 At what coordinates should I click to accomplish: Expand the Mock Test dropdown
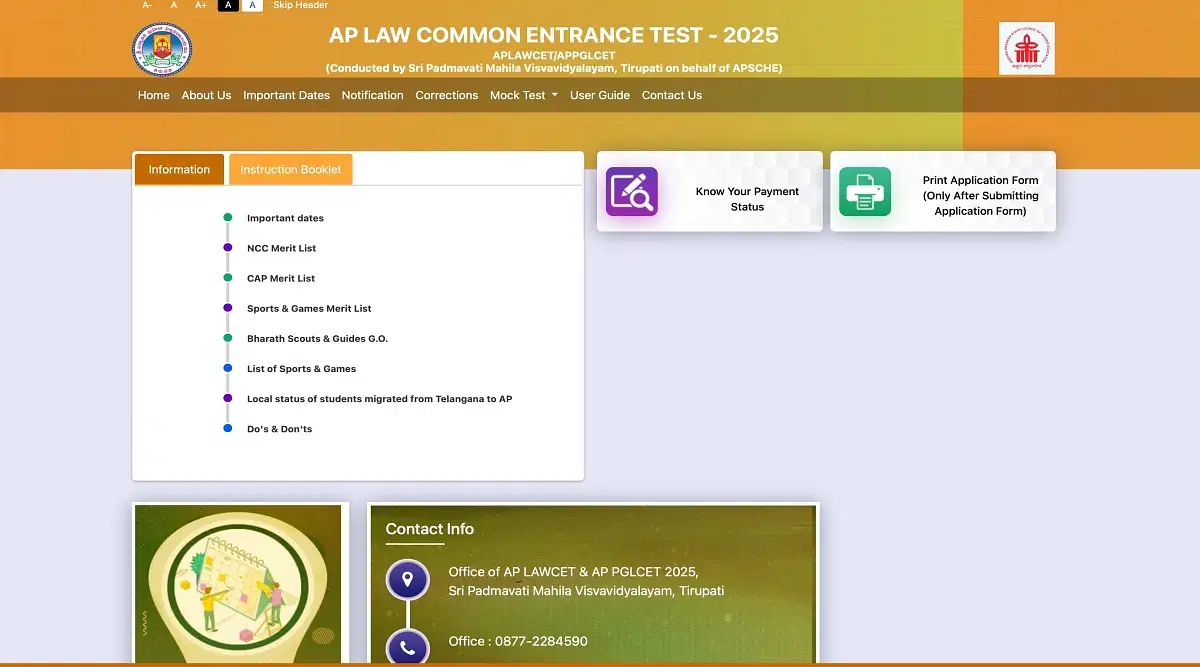coord(524,95)
